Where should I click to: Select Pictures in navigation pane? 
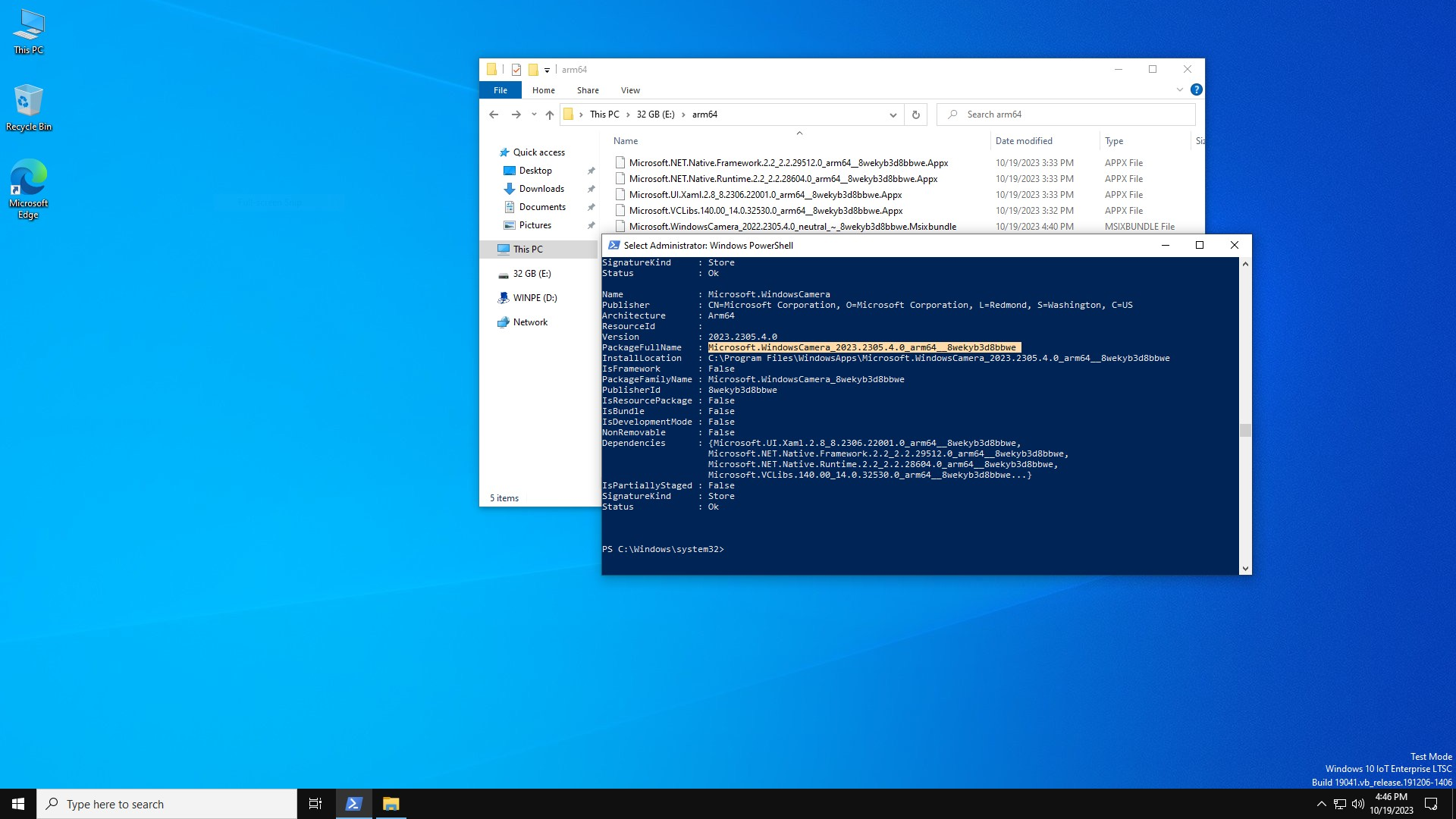535,225
